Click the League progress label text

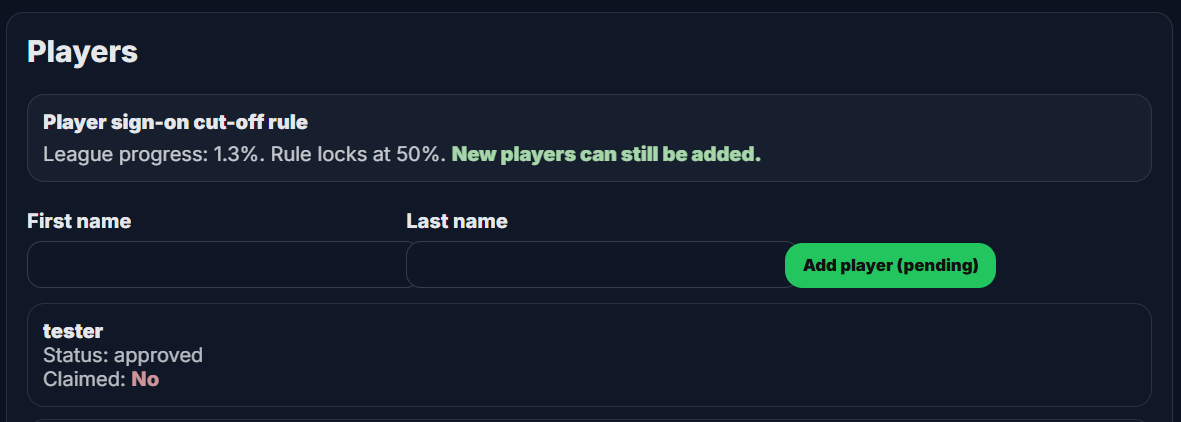(126, 155)
